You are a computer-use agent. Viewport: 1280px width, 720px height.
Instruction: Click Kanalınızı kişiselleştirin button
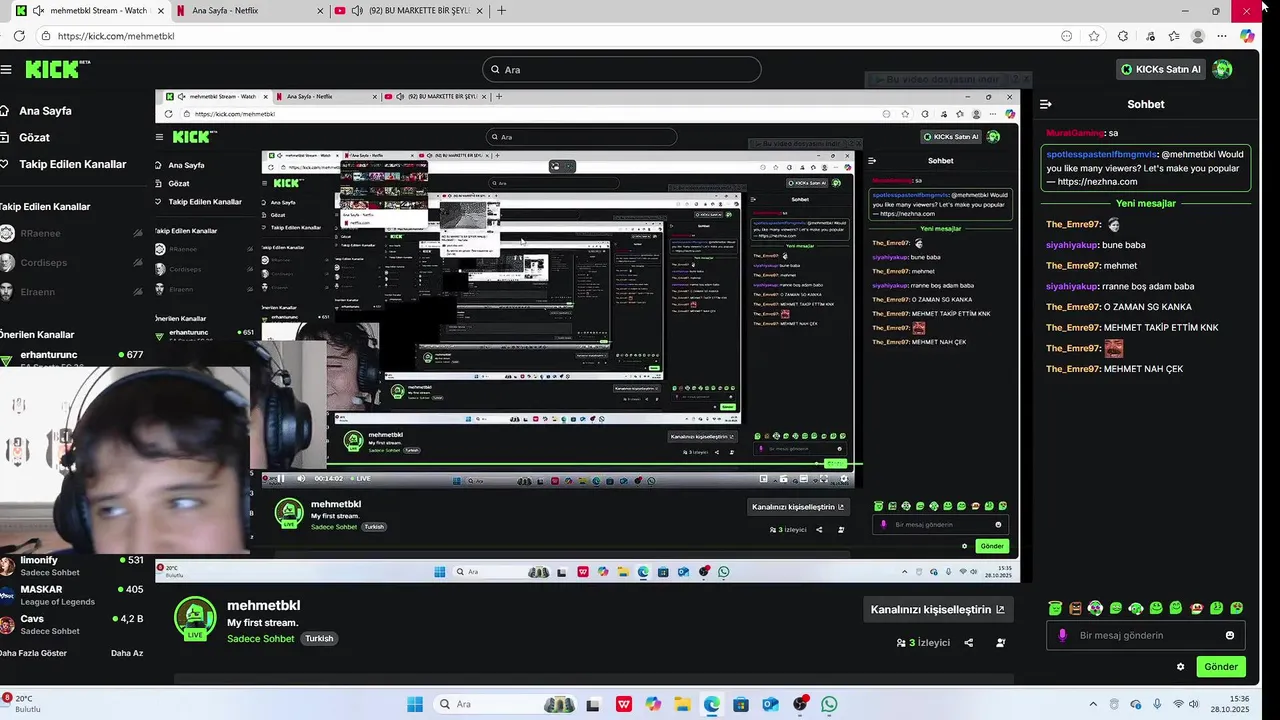[937, 609]
